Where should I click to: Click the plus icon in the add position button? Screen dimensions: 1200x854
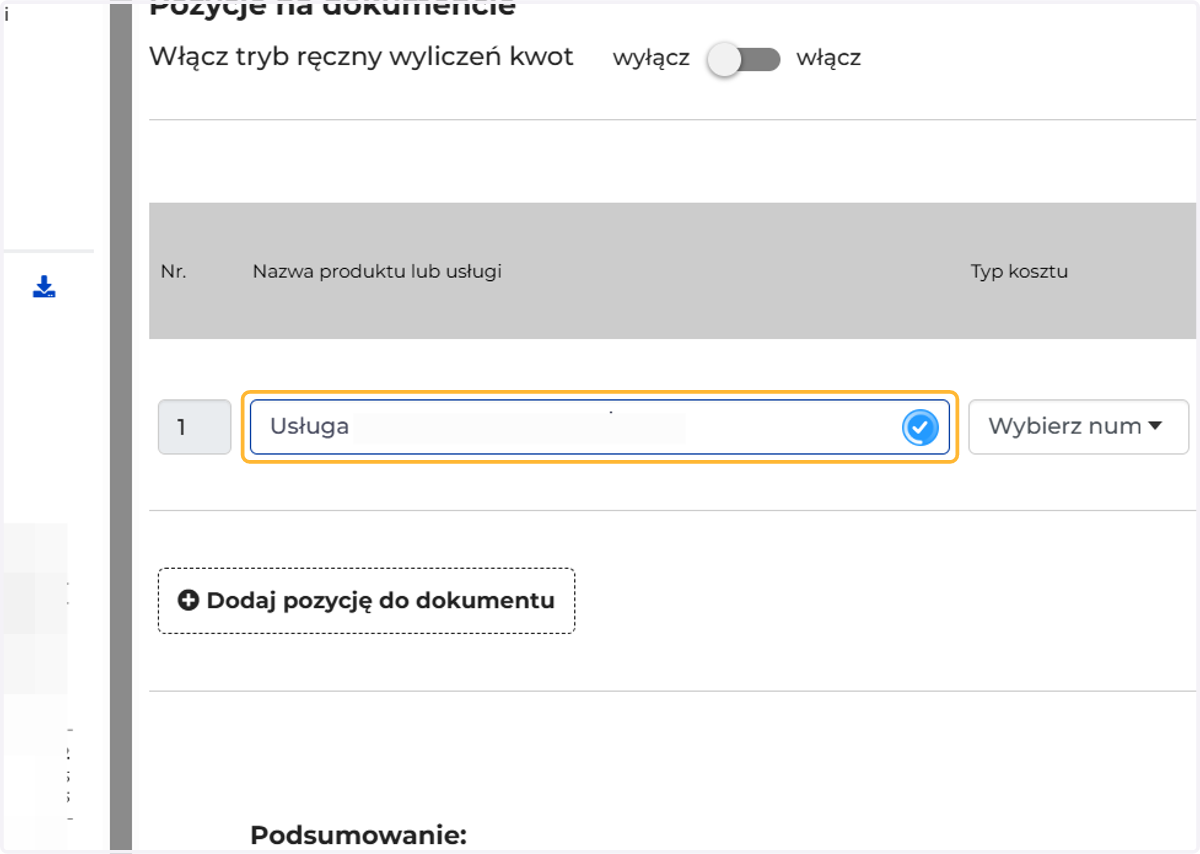tap(188, 601)
